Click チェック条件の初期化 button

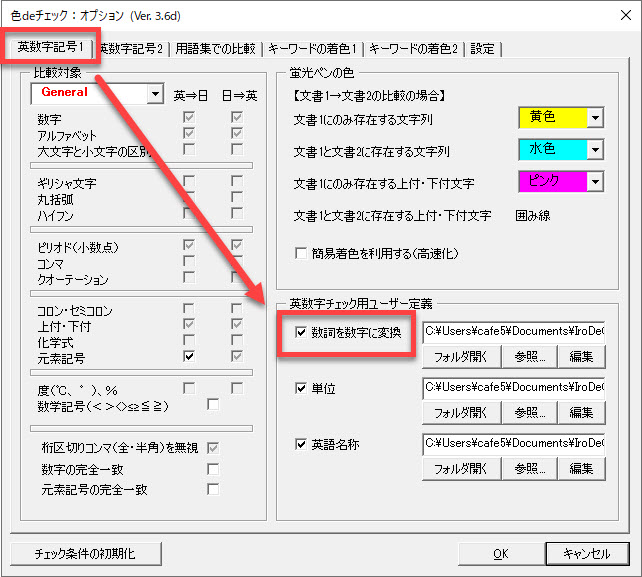84,553
